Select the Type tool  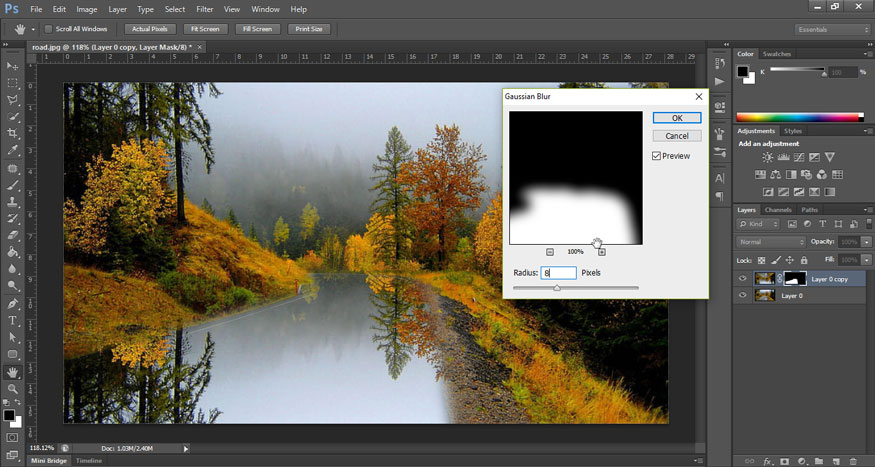pos(13,320)
